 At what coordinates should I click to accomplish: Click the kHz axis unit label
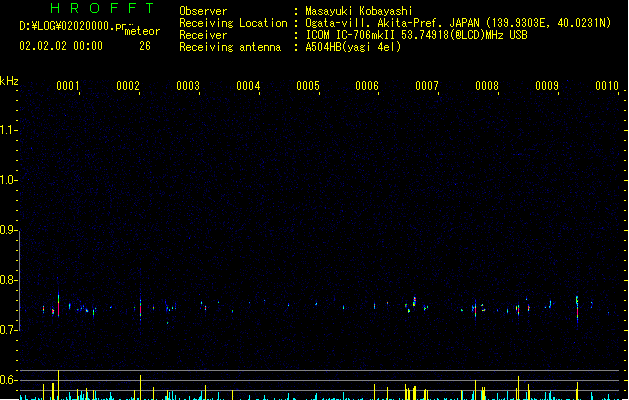[x=9, y=81]
